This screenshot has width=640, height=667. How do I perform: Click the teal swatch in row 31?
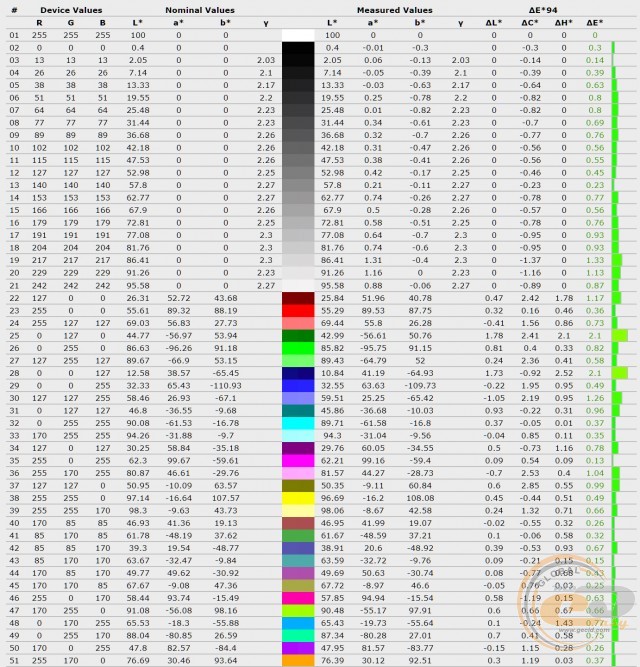tap(298, 410)
